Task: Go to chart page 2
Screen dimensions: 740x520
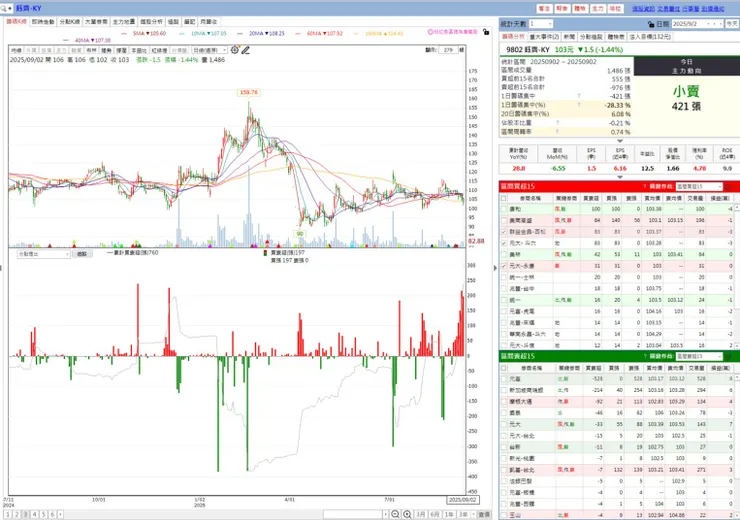Action: coord(17,514)
